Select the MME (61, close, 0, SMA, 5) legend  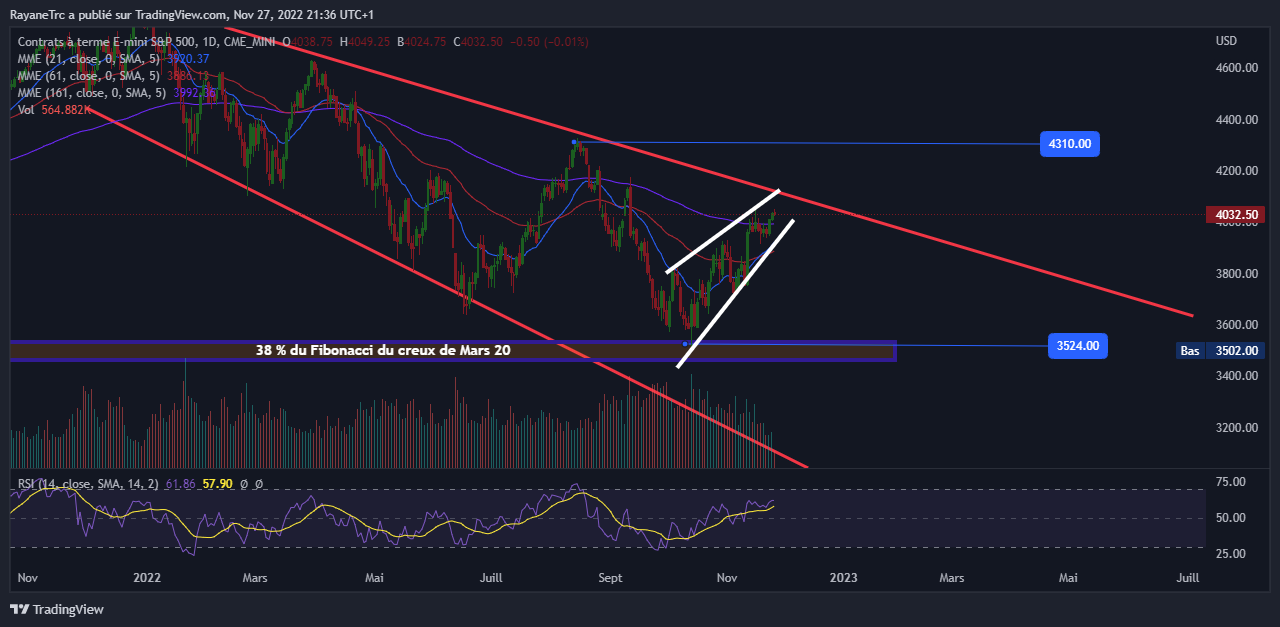click(x=89, y=76)
